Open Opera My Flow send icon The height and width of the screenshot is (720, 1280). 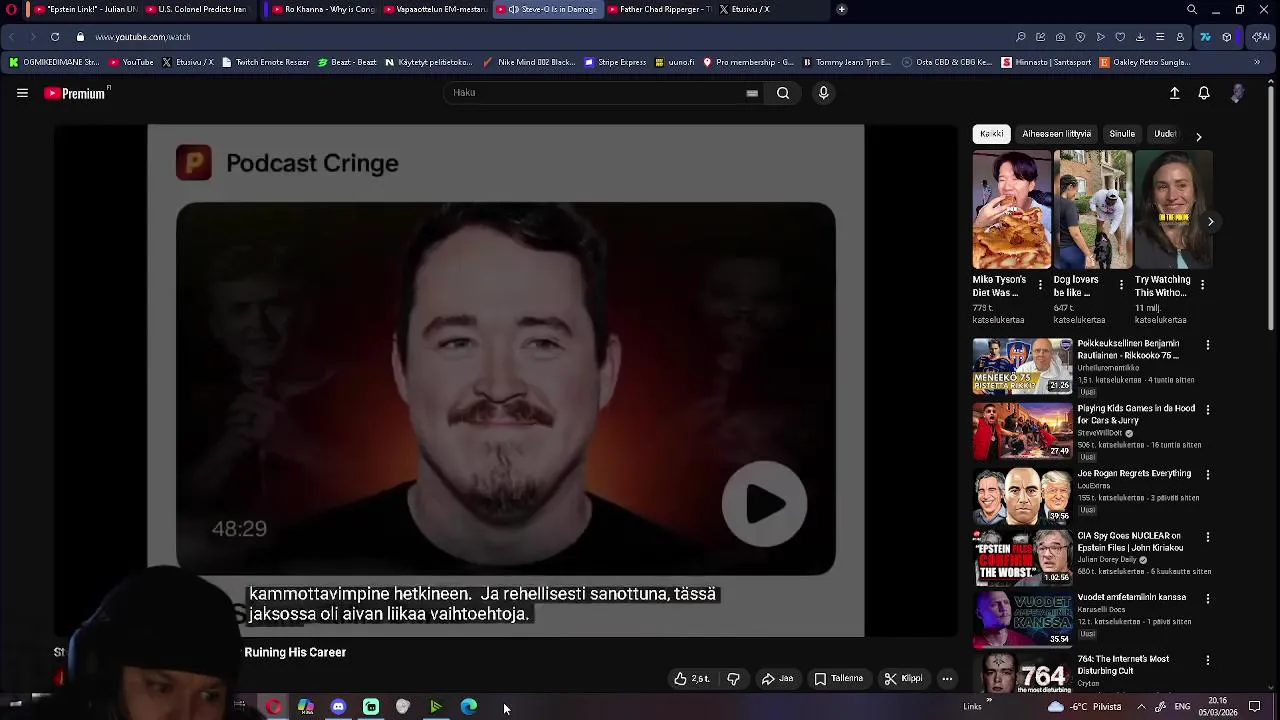pyautogui.click(x=1100, y=37)
